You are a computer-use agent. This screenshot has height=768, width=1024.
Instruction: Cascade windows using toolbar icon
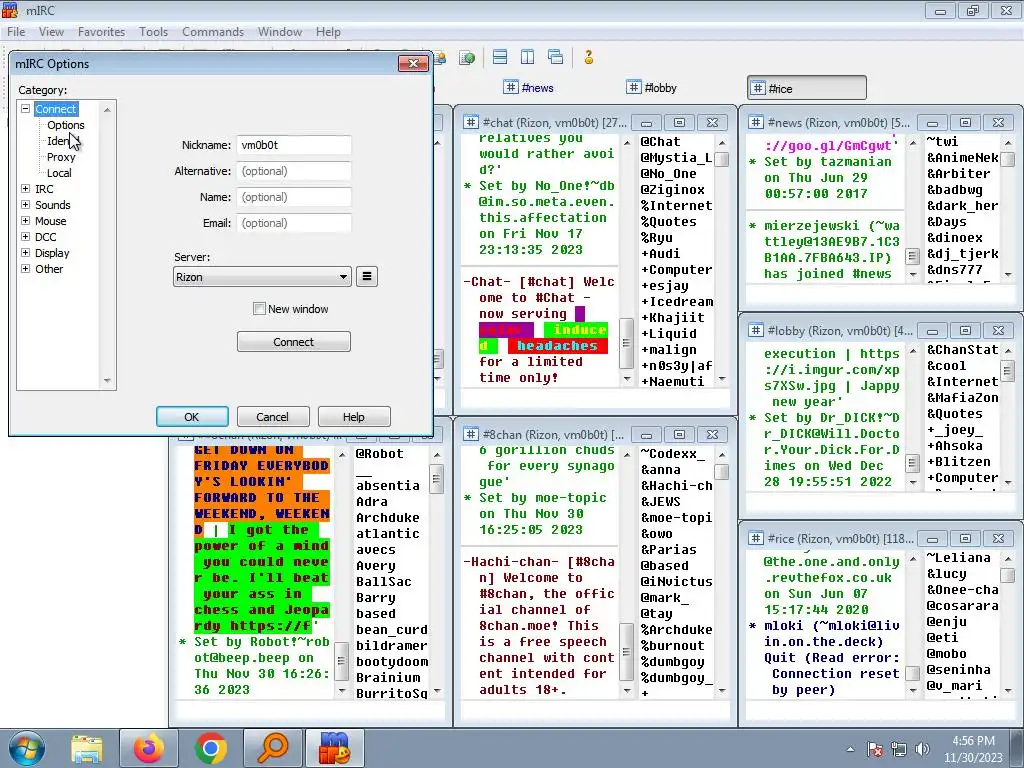555,57
